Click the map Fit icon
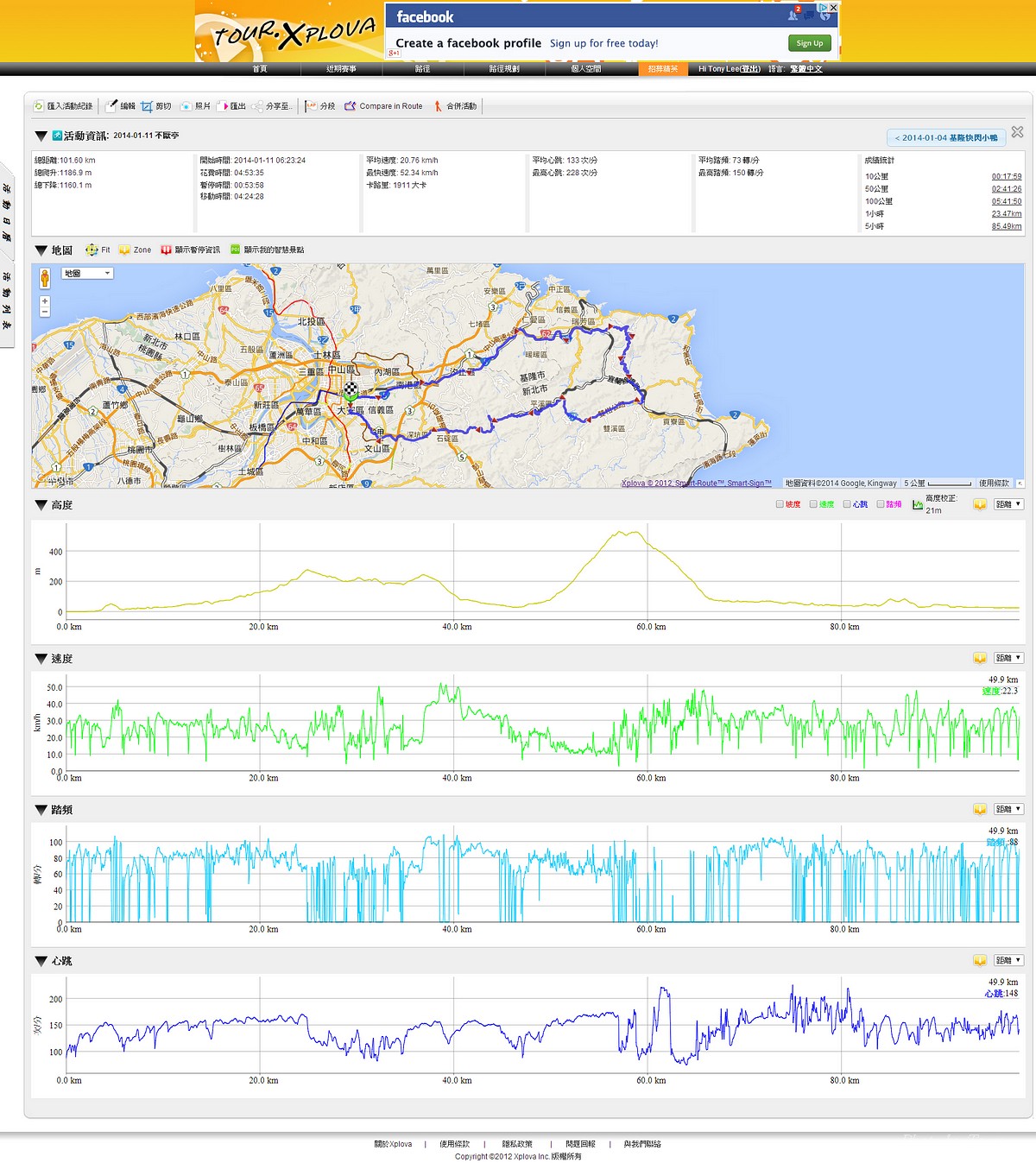Image resolution: width=1036 pixels, height=1163 pixels. point(92,250)
